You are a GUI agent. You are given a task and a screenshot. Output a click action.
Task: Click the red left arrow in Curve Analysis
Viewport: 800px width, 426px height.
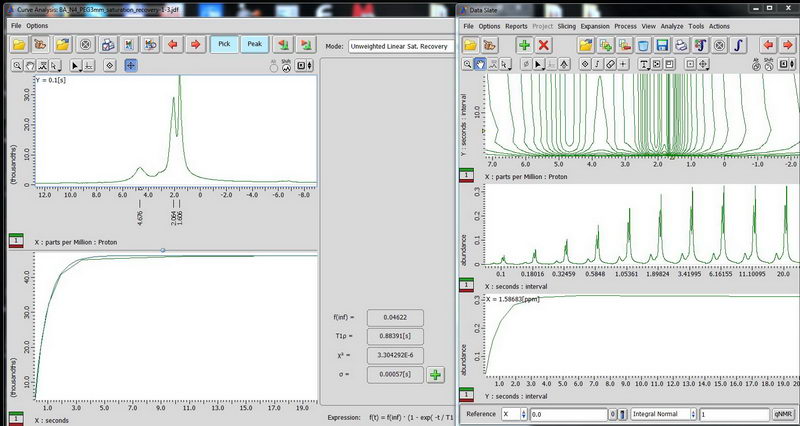point(173,45)
